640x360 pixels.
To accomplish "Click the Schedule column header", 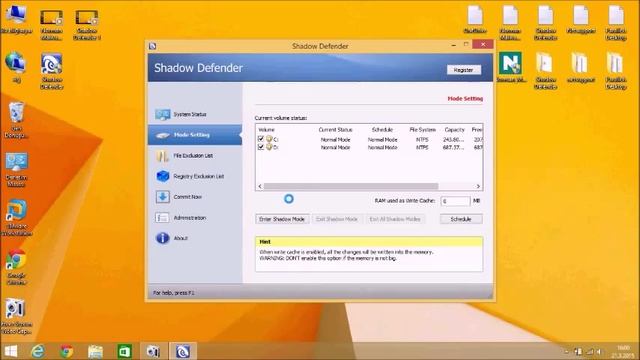I will pyautogui.click(x=382, y=130).
